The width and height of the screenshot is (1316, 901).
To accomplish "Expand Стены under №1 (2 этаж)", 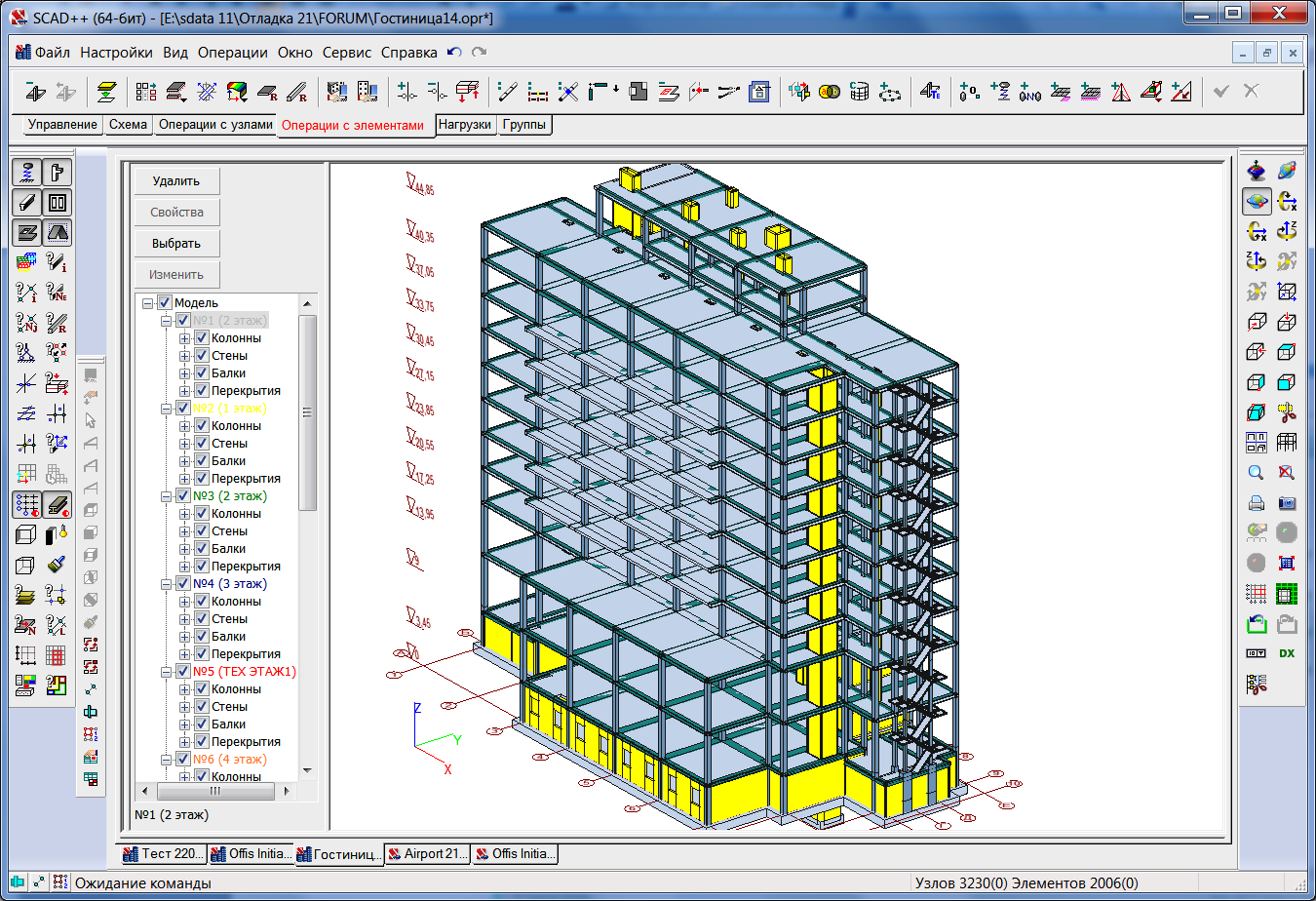I will click(x=184, y=356).
